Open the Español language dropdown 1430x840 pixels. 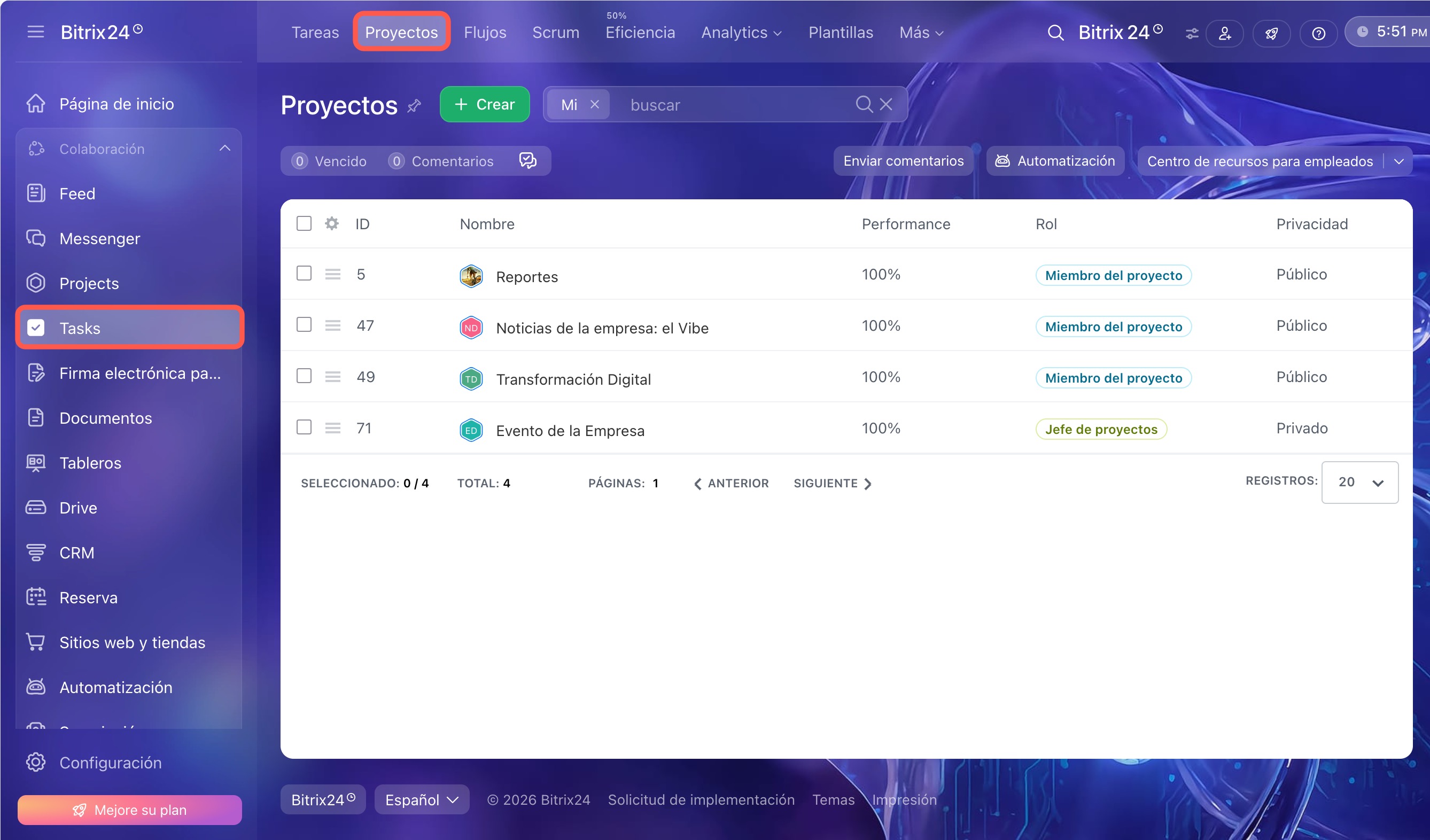click(x=422, y=799)
